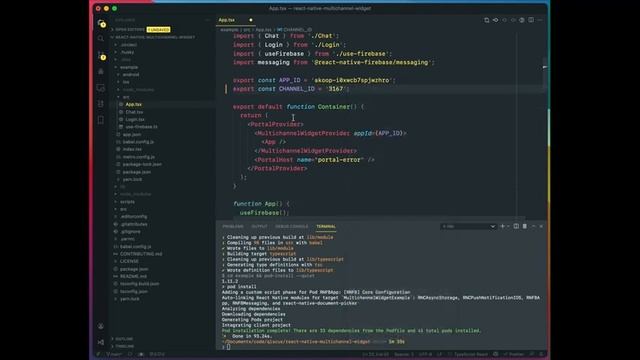Add a new terminal with plus icon
This screenshot has width=640, height=360.
pos(502,226)
